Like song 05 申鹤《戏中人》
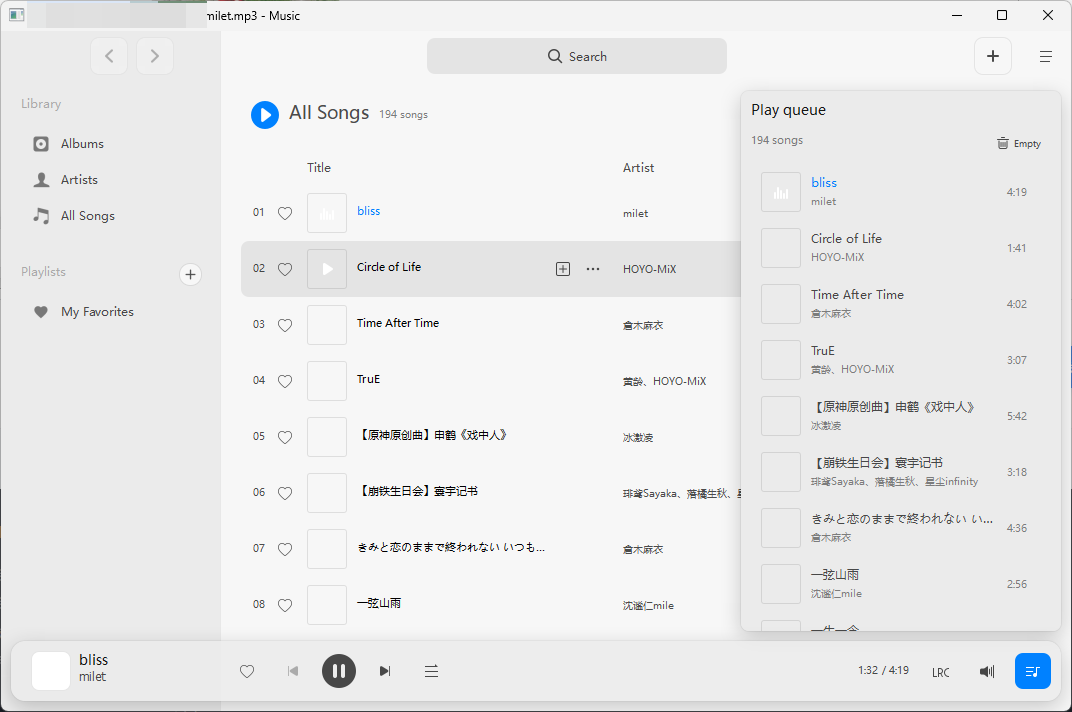 click(x=285, y=438)
